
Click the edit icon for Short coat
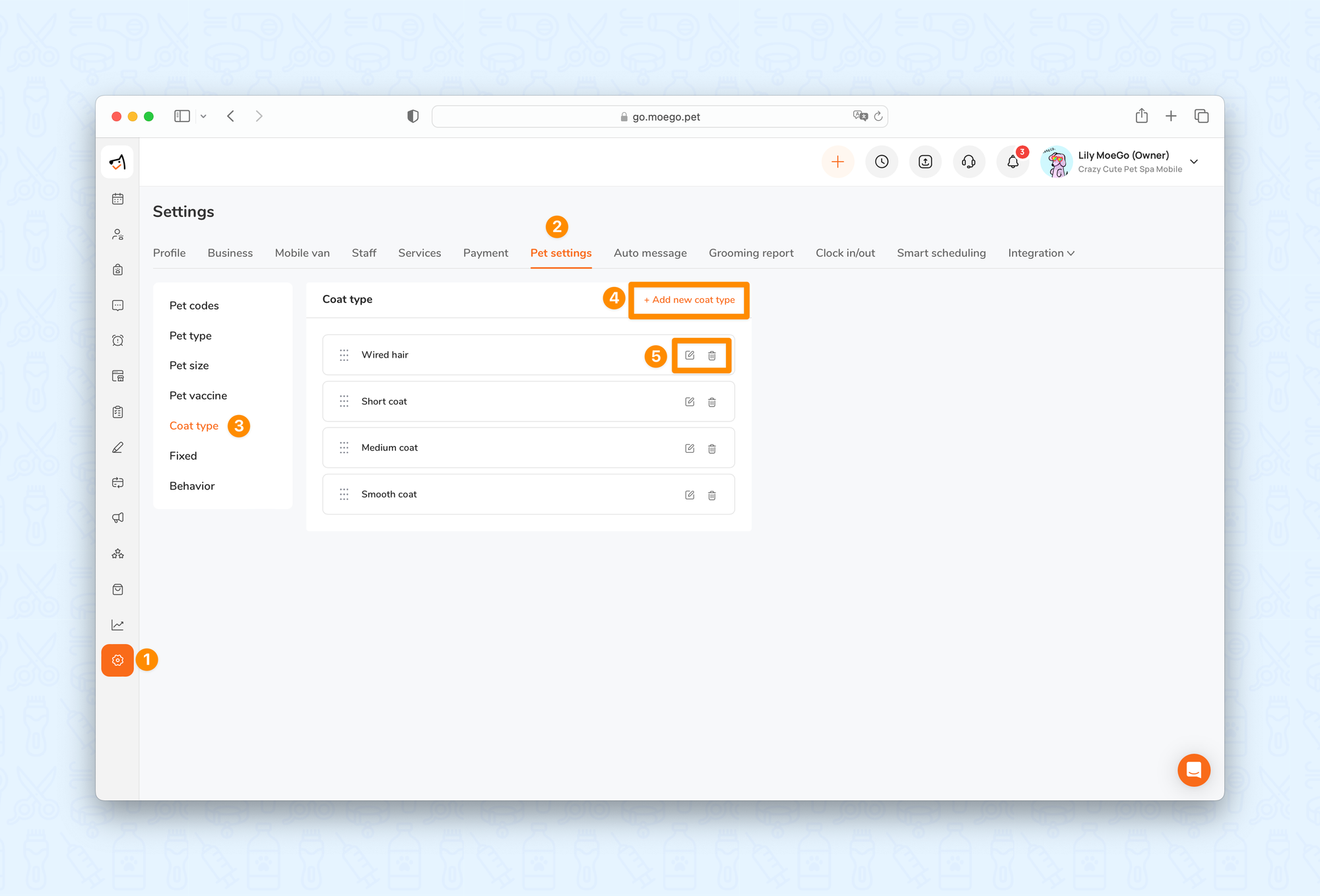[x=690, y=402]
